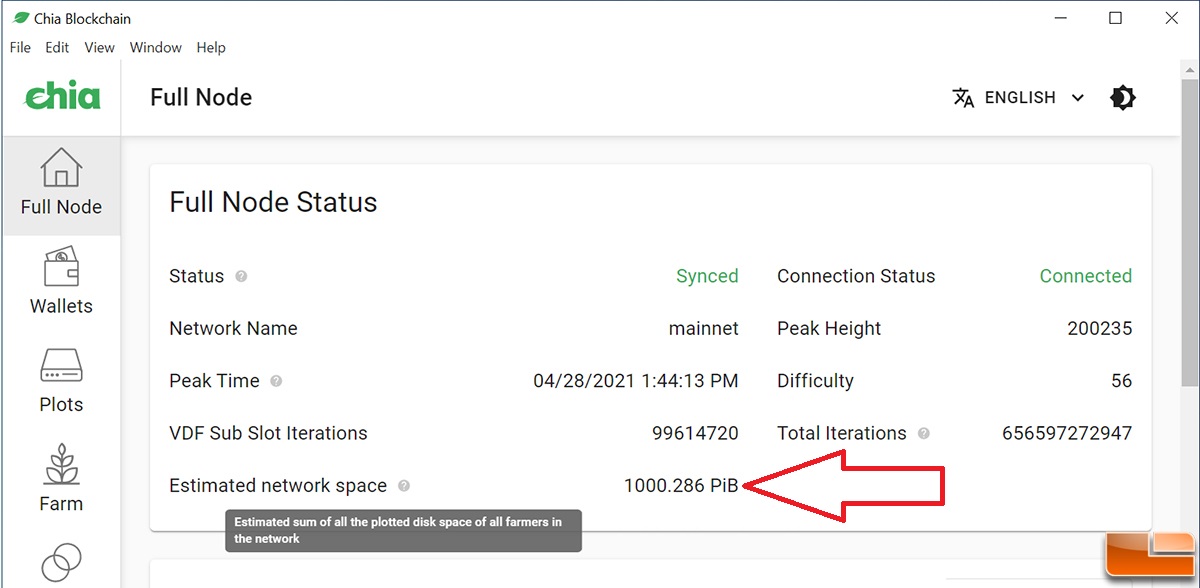Viewport: 1200px width, 588px height.
Task: Select the Peak Height value 200235
Action: tap(1100, 328)
